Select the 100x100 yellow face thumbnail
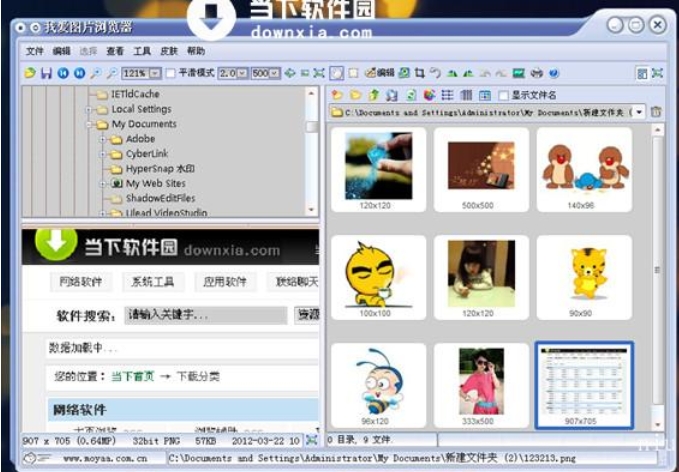This screenshot has height=472, width=679. (x=378, y=278)
